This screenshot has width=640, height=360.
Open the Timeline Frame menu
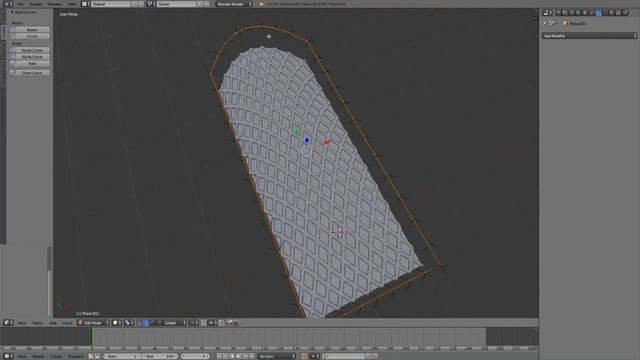56,356
